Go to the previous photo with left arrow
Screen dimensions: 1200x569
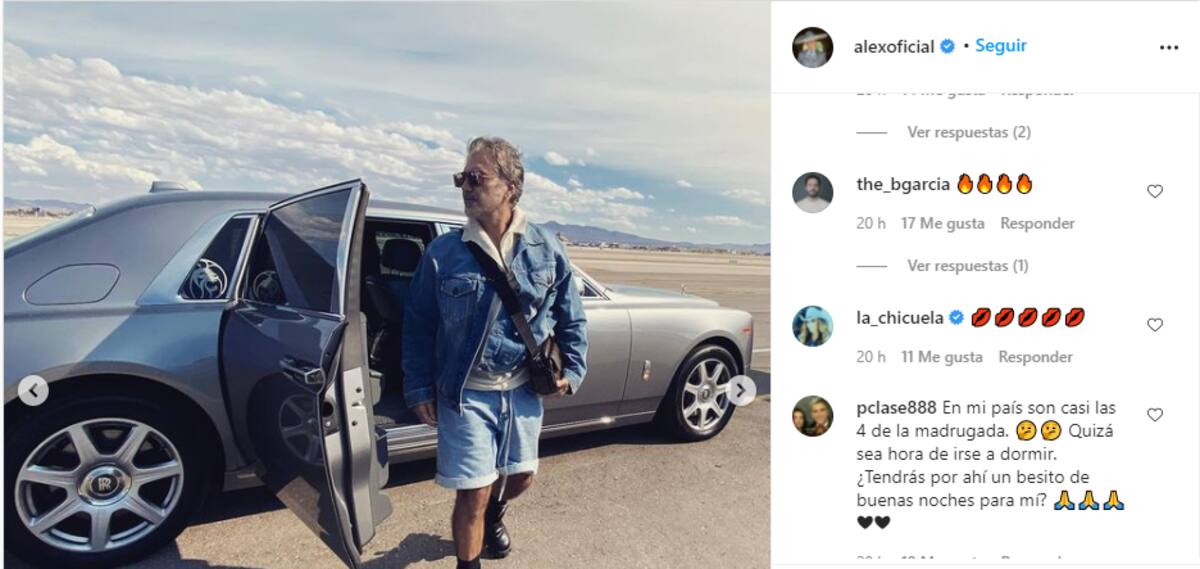[x=33, y=390]
